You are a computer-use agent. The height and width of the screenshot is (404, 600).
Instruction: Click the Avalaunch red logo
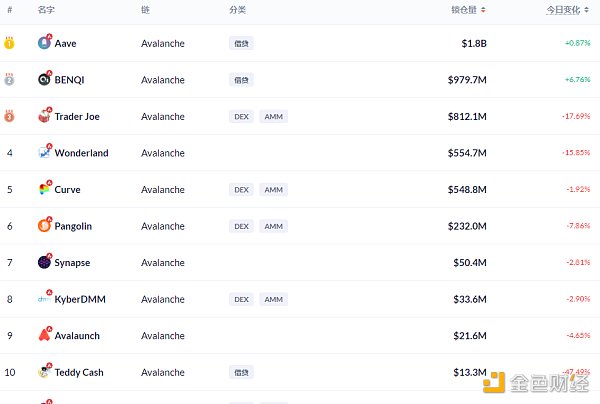[44, 336]
